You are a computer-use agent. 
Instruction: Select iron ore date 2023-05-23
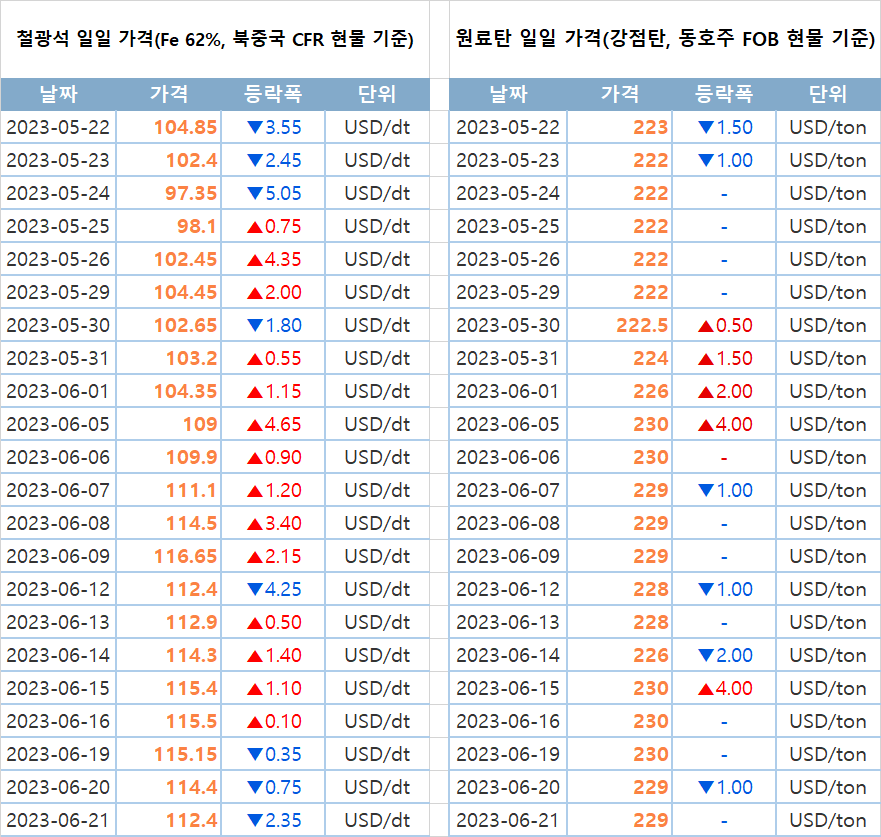coord(58,161)
